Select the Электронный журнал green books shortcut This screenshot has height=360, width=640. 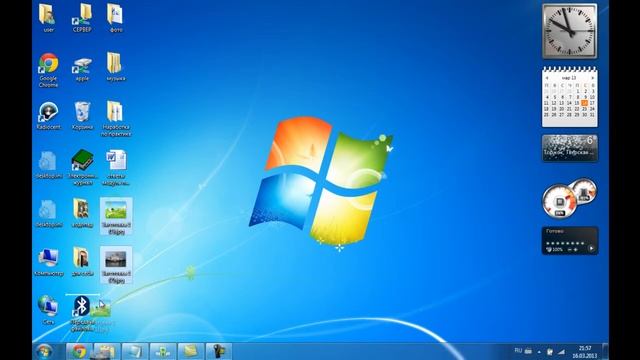point(82,167)
